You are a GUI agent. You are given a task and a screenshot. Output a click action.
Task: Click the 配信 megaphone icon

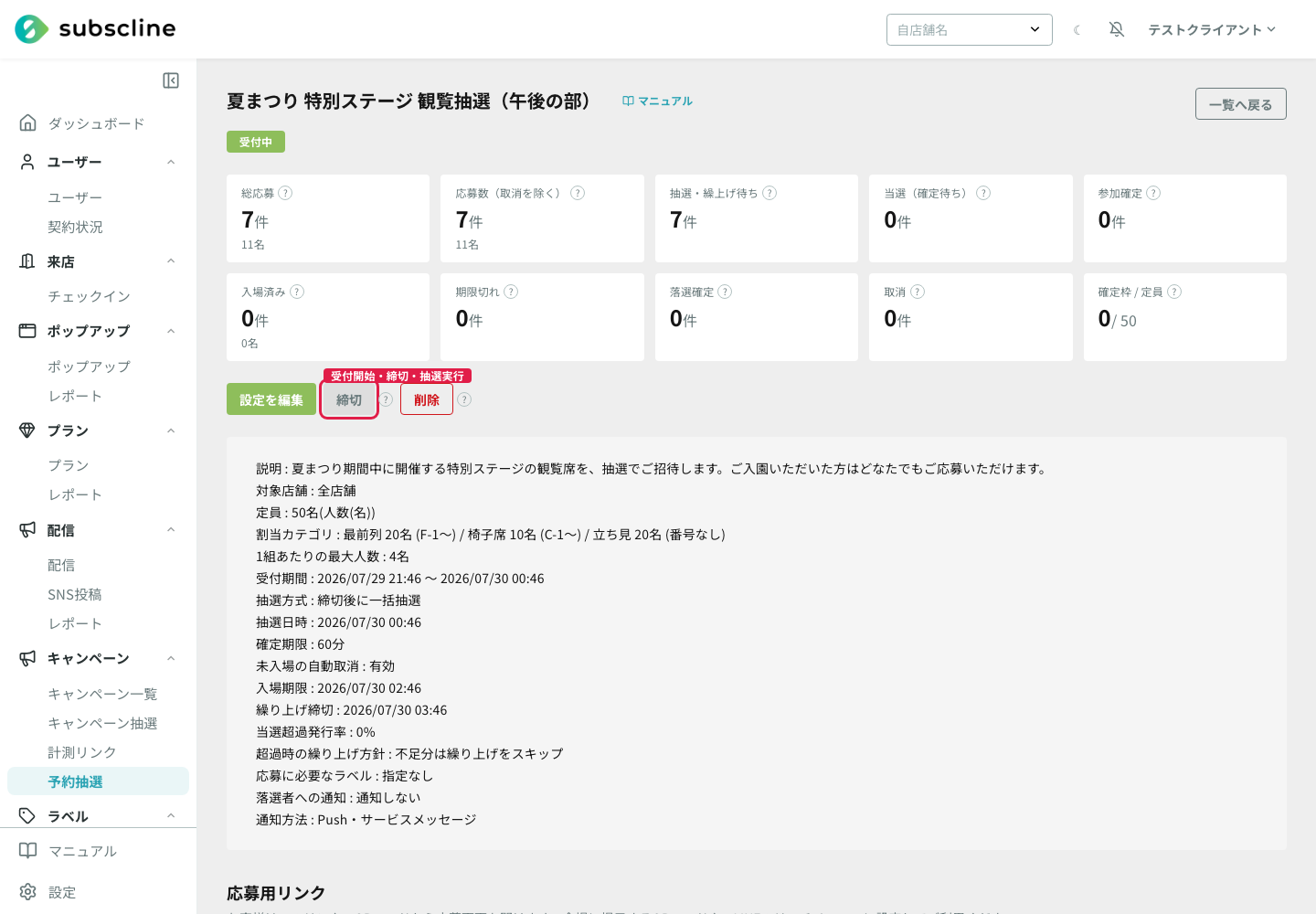28,530
